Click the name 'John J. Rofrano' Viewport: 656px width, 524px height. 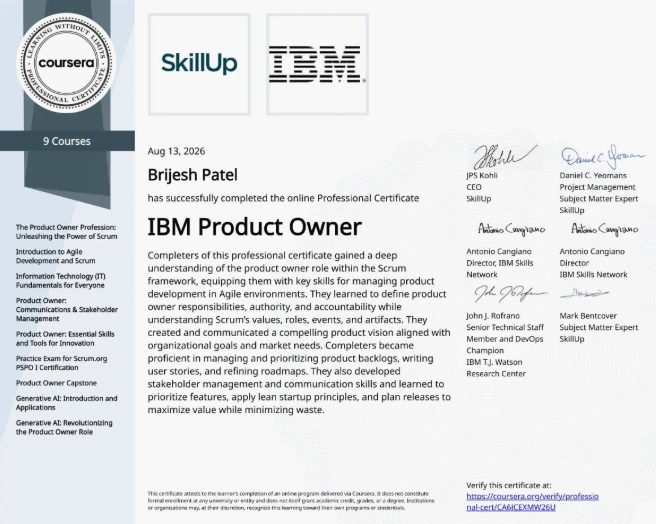(493, 316)
